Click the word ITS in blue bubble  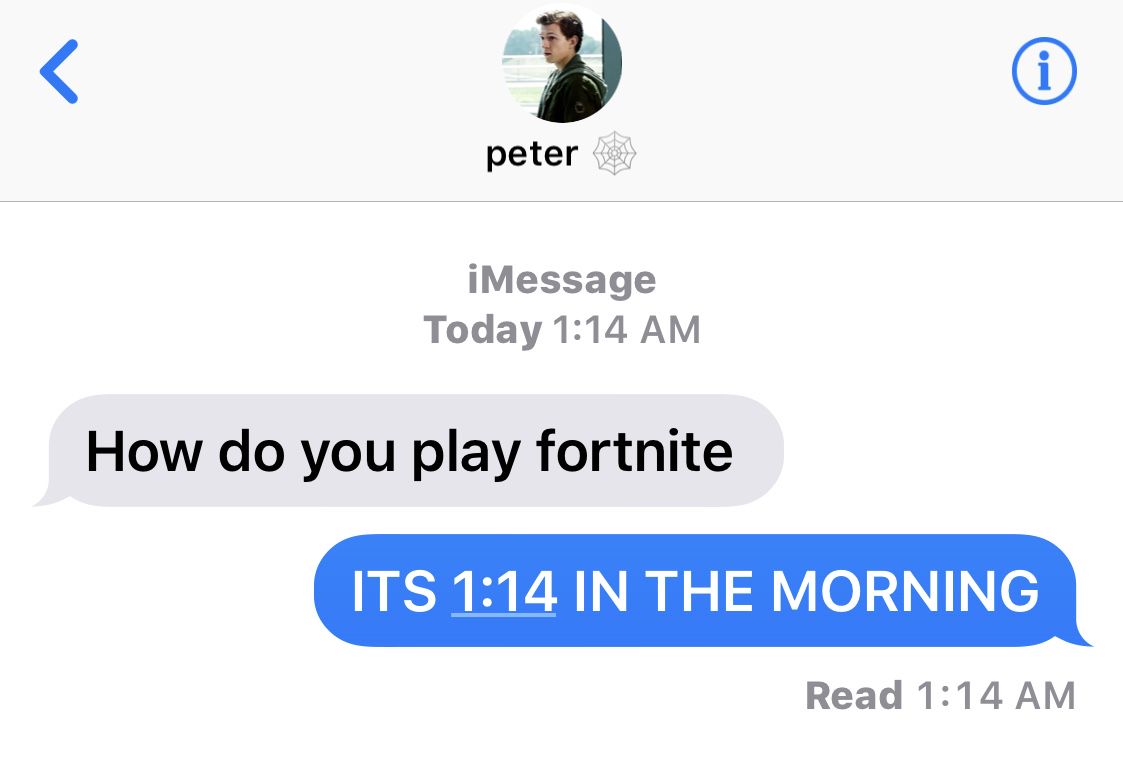click(394, 592)
